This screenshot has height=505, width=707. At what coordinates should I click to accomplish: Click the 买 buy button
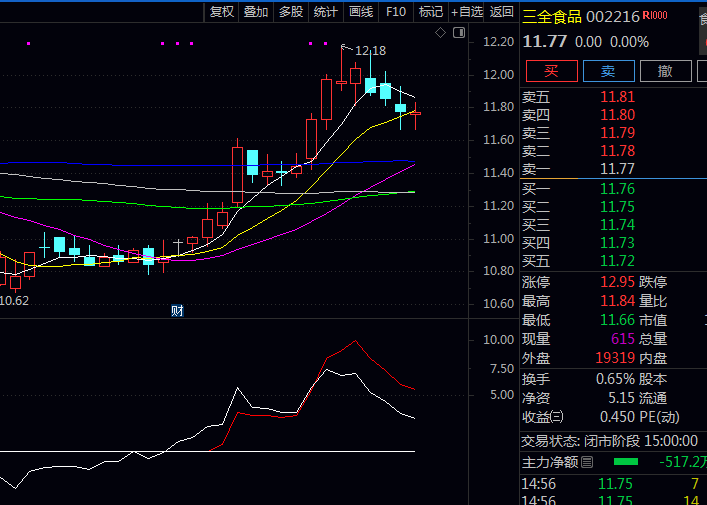pyautogui.click(x=550, y=71)
